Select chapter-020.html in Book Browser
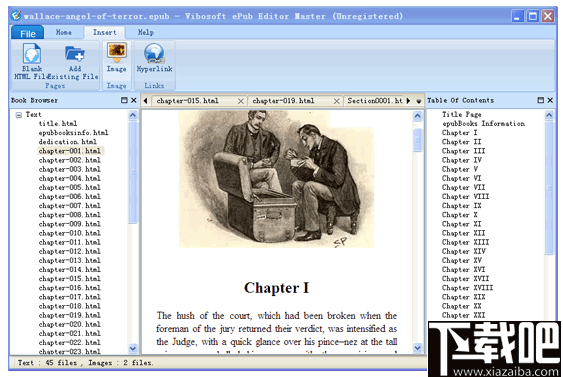 [70, 324]
